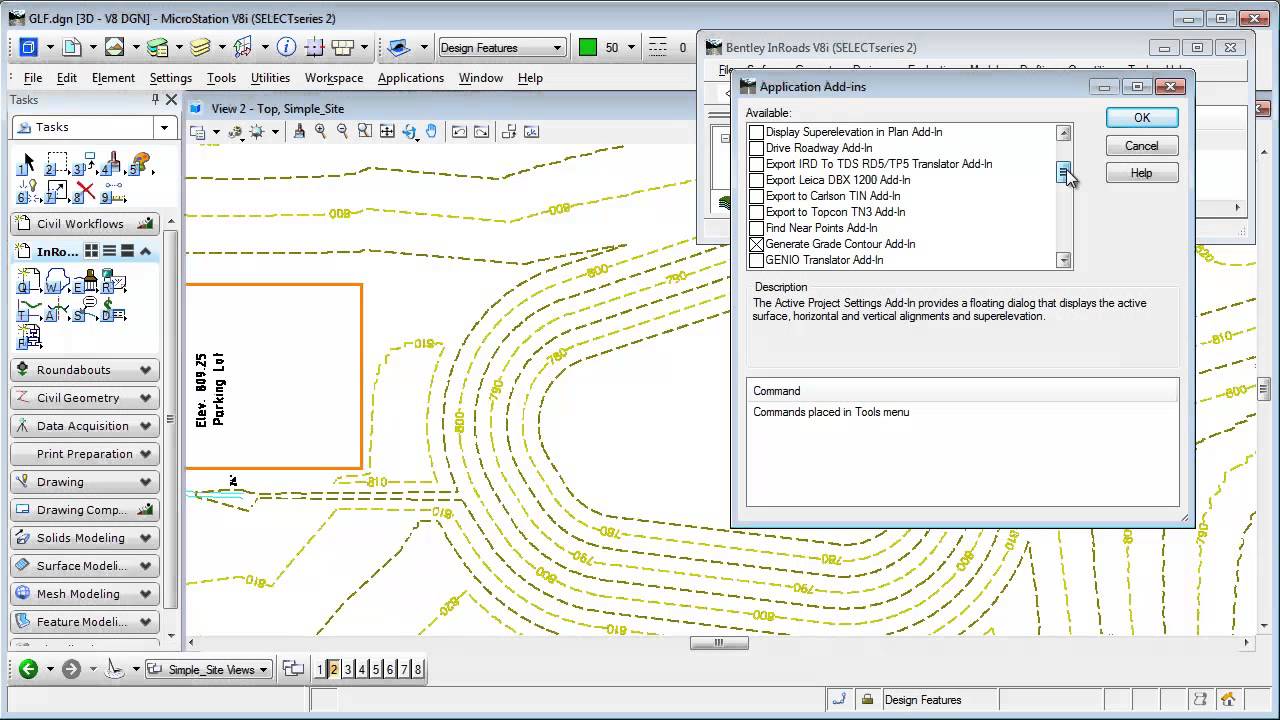Select the Element Selection arrow tool
The image size is (1280, 720).
[27, 165]
